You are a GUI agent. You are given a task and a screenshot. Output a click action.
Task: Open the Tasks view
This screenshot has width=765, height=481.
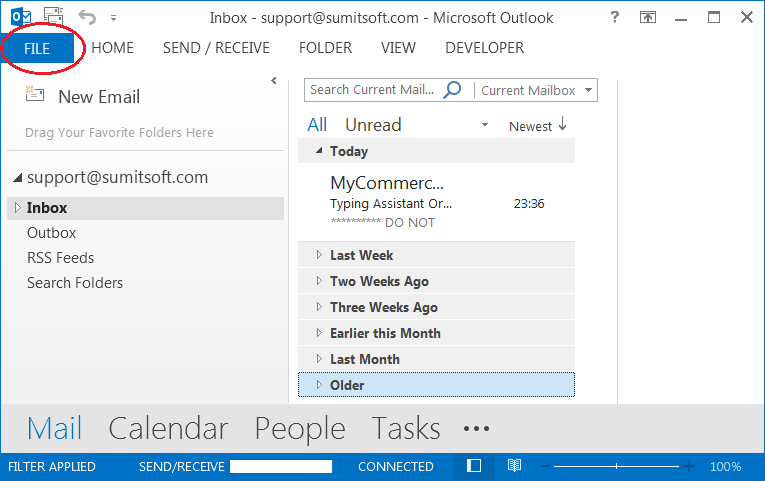(406, 428)
